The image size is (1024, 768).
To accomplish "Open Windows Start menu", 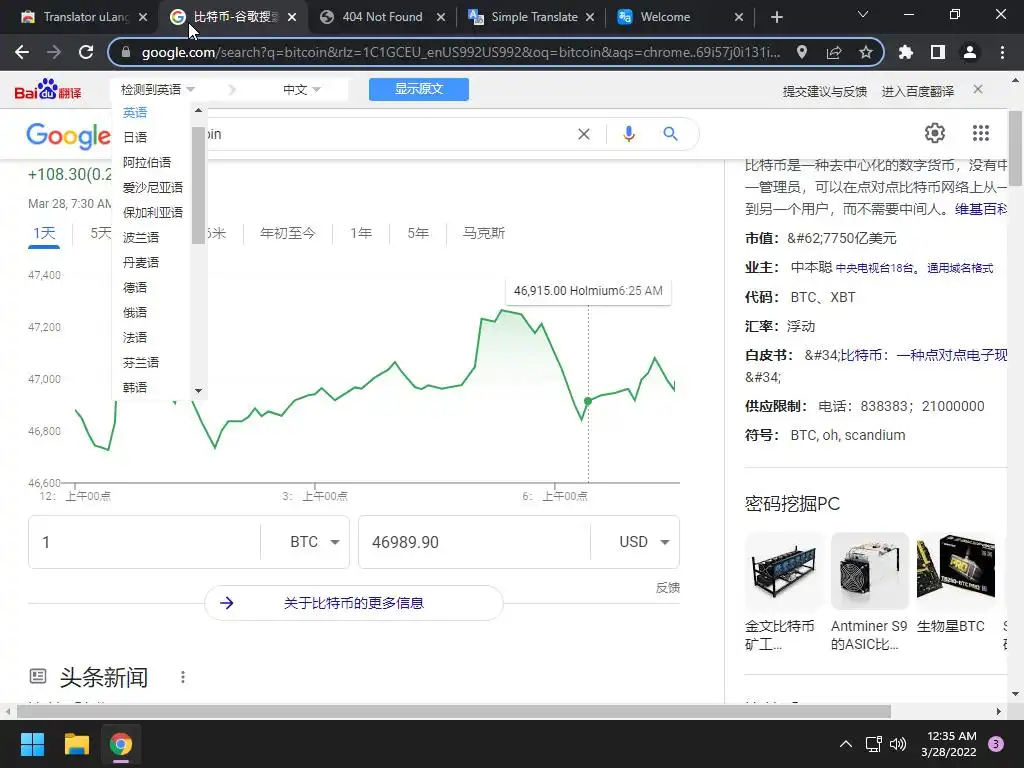I will point(32,744).
